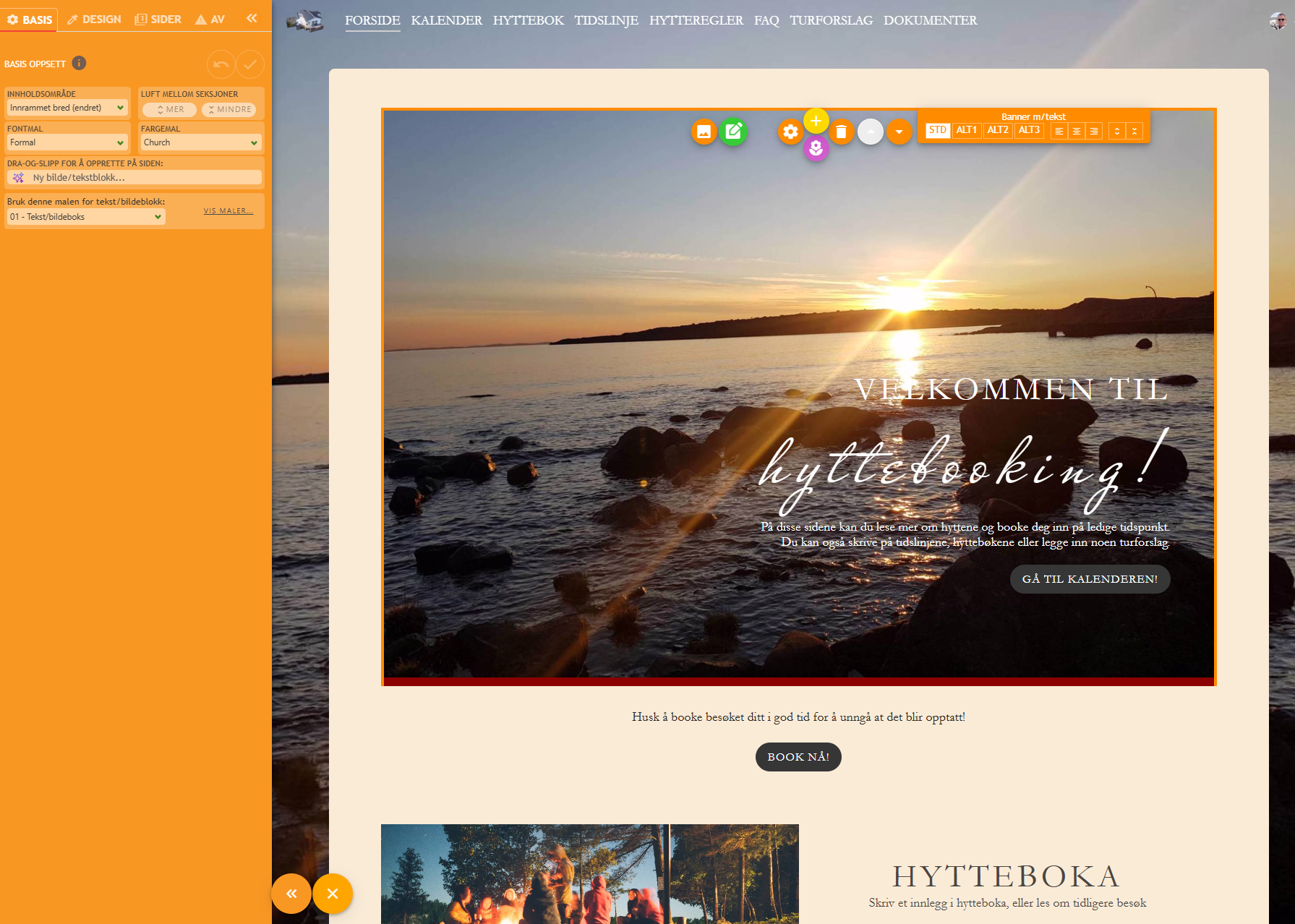Open banner settings with the gear icon
The width and height of the screenshot is (1295, 924).
point(790,132)
